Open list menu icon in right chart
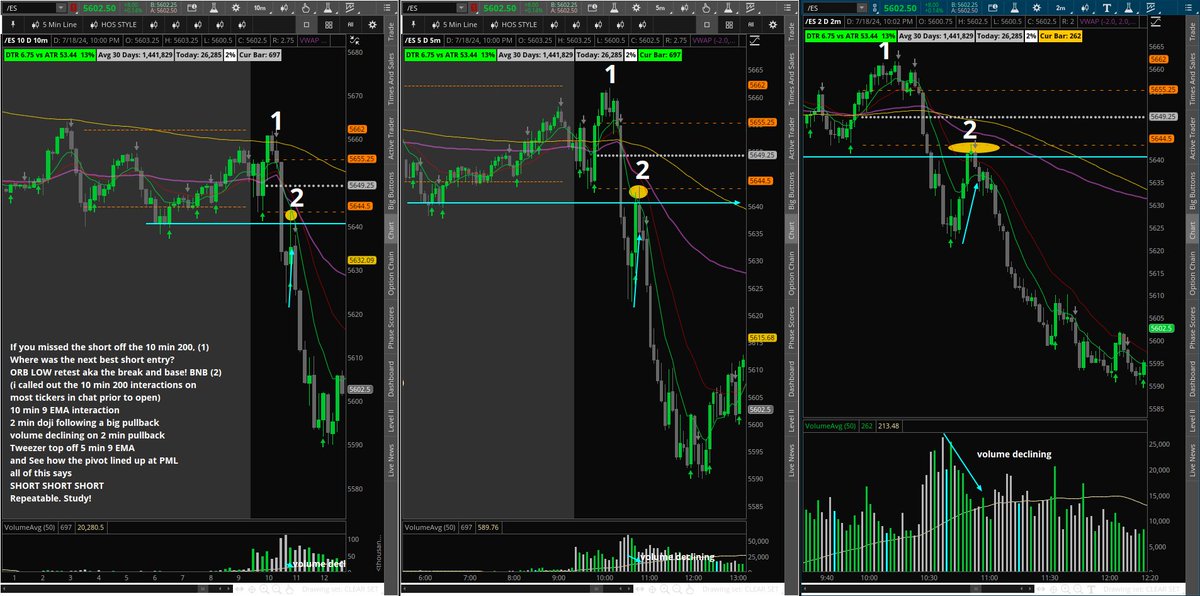The width and height of the screenshot is (1200, 596). [x=1187, y=7]
